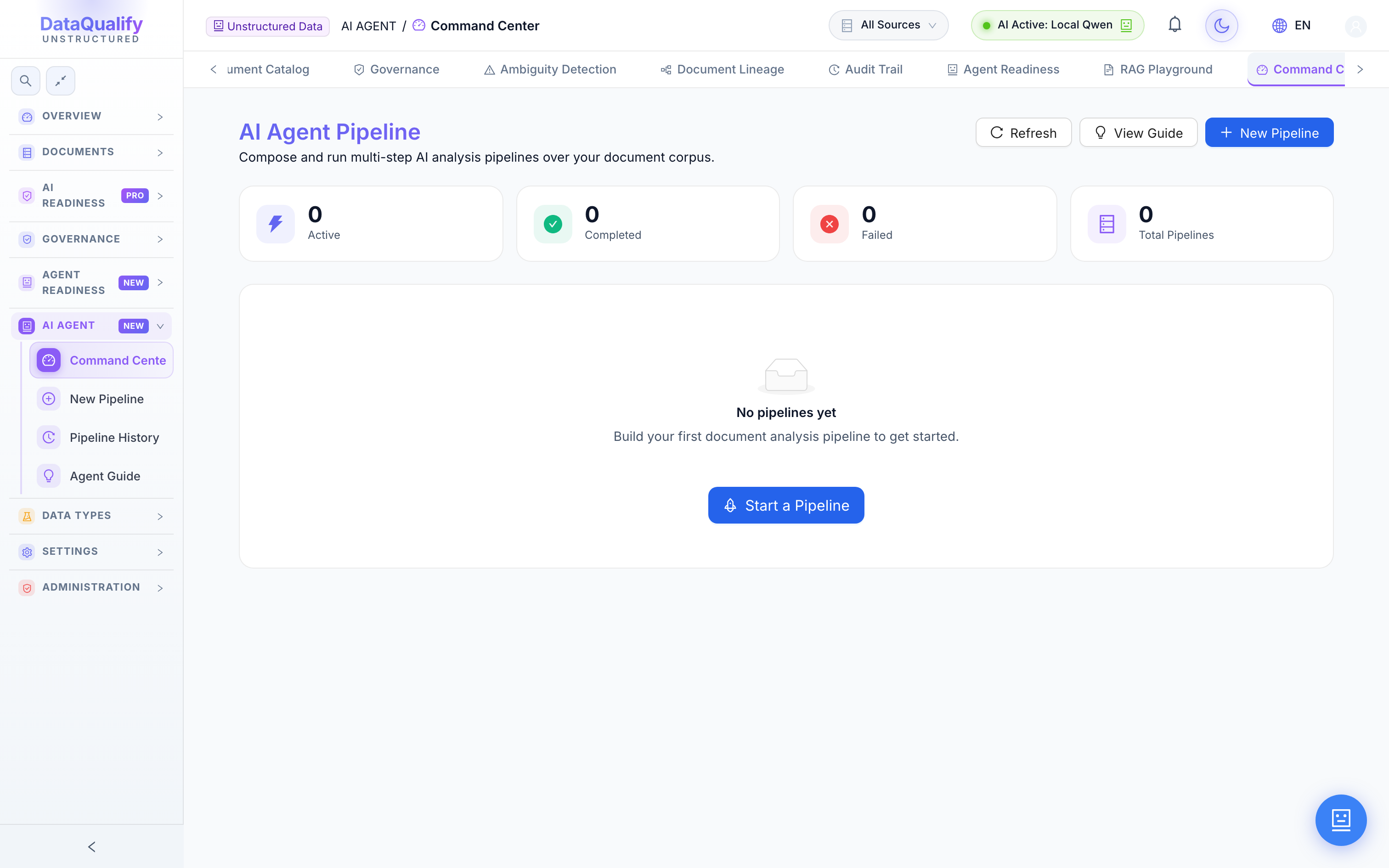This screenshot has height=868, width=1389.
Task: Switch language via the EN globe
Action: pyautogui.click(x=1292, y=25)
